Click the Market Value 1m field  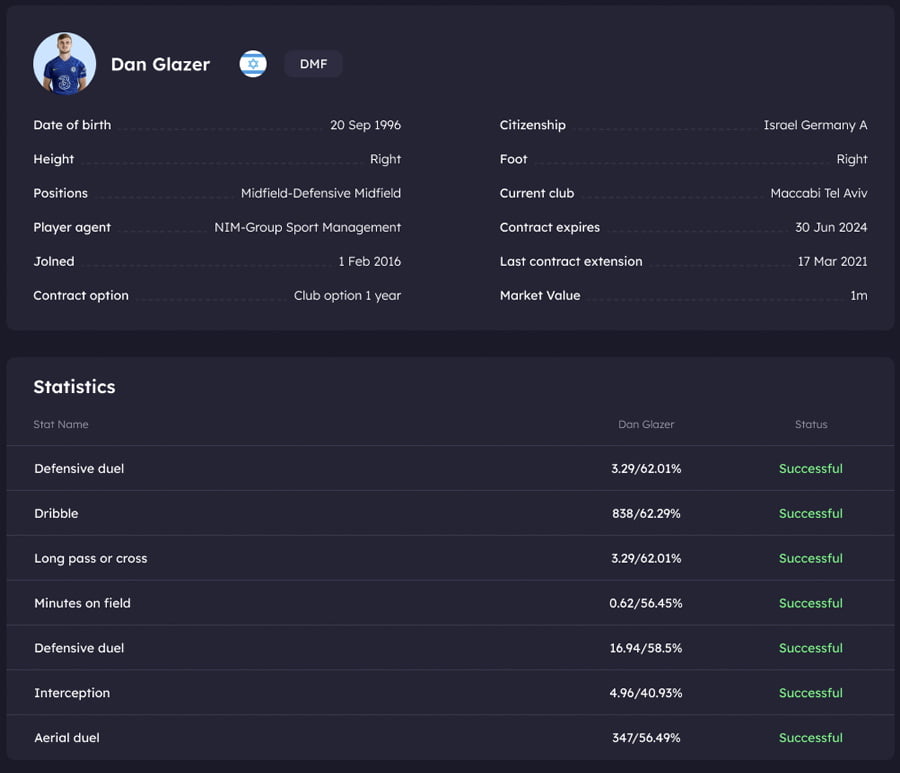(x=683, y=296)
